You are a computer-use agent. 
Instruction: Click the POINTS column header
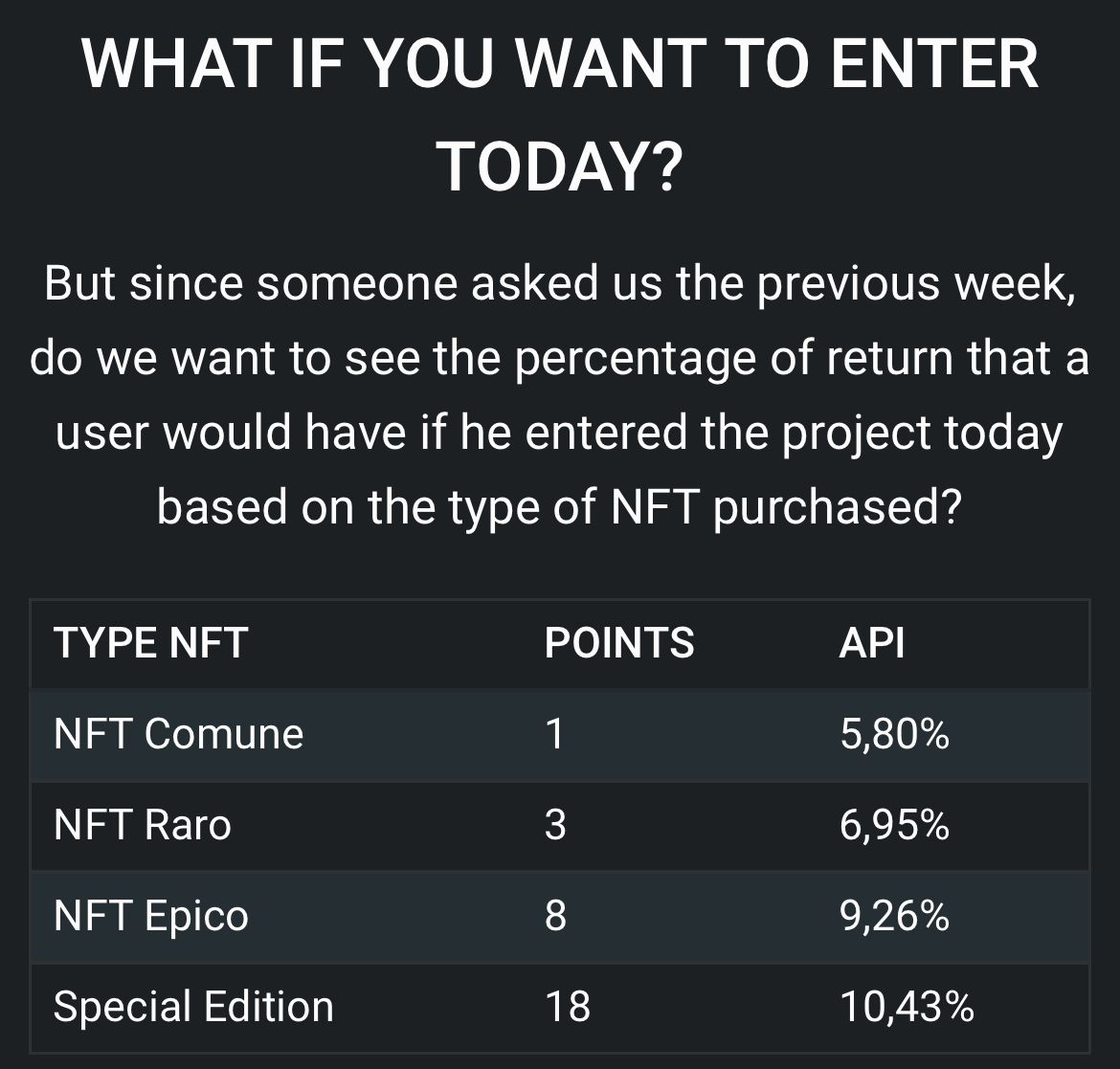pos(619,643)
